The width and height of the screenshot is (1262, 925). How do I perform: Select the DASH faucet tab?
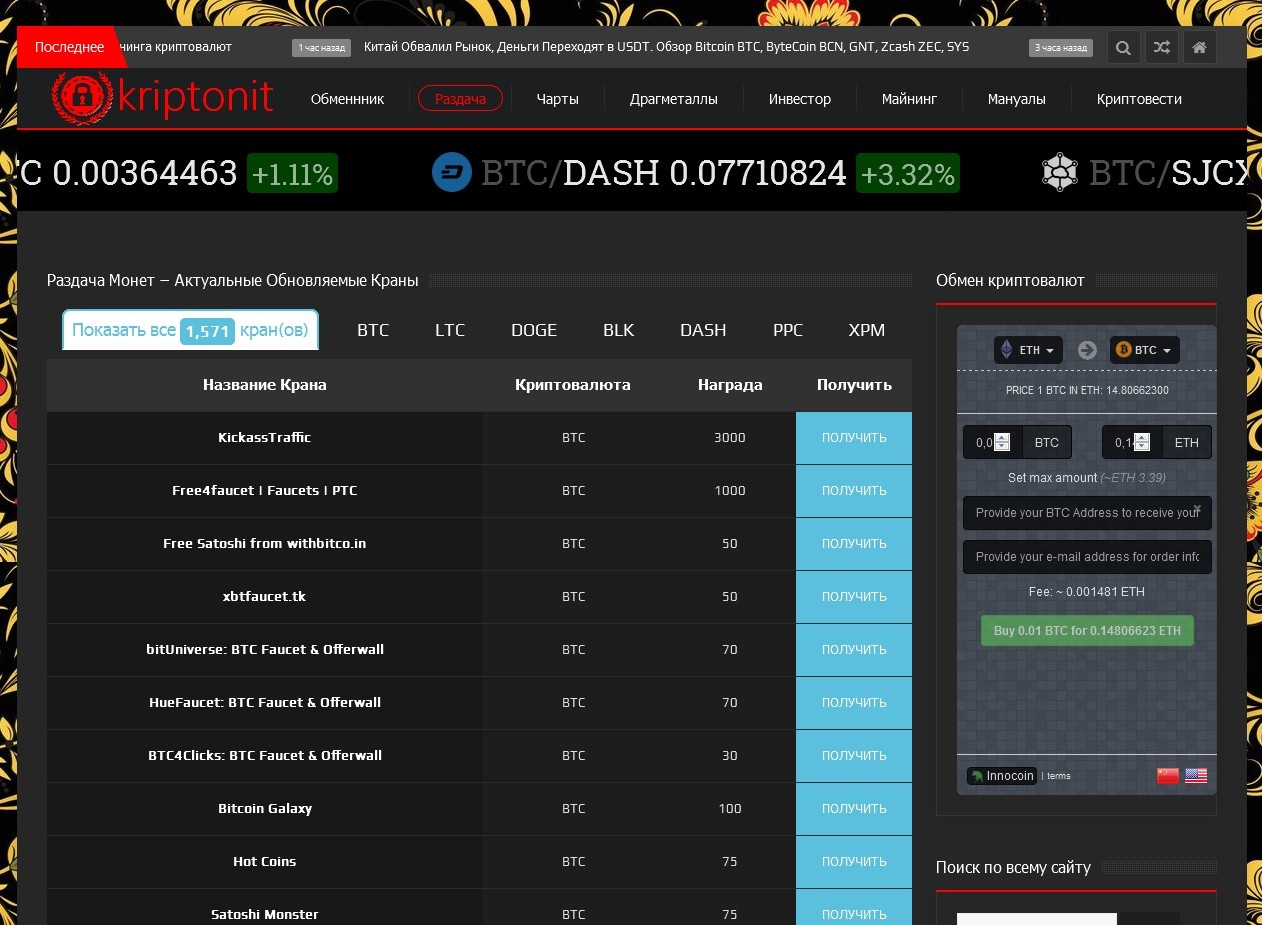point(703,330)
